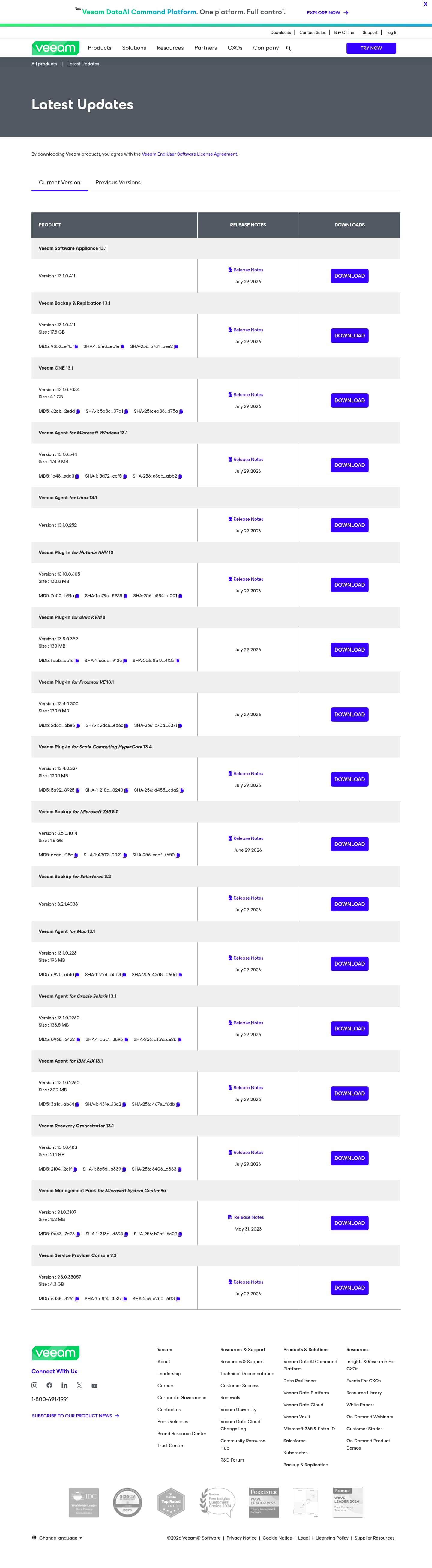The height and width of the screenshot is (1568, 432).
Task: Download Veeam Software Appliance 13.1
Action: (350, 276)
